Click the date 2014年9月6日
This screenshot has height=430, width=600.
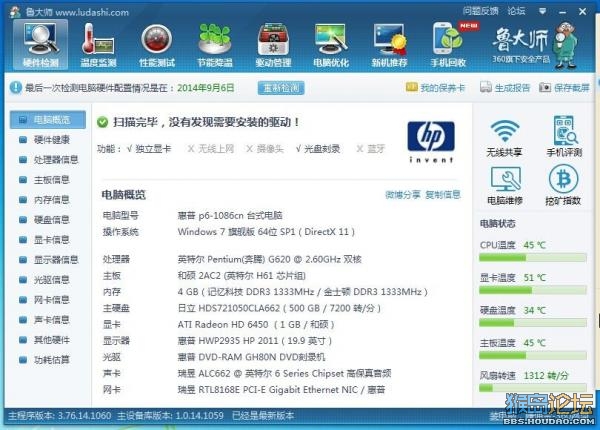(205, 88)
